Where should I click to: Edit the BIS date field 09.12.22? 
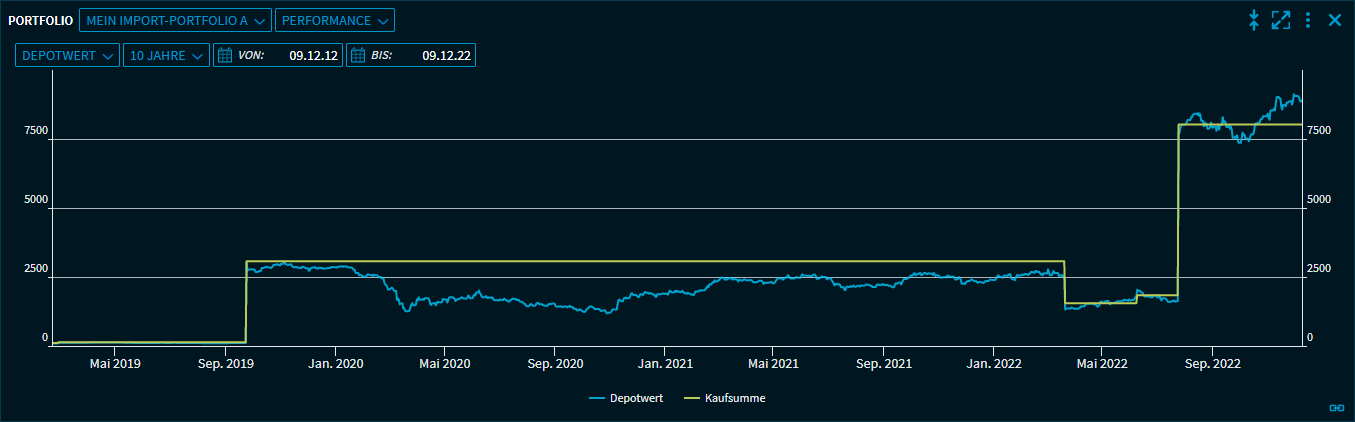pos(446,55)
